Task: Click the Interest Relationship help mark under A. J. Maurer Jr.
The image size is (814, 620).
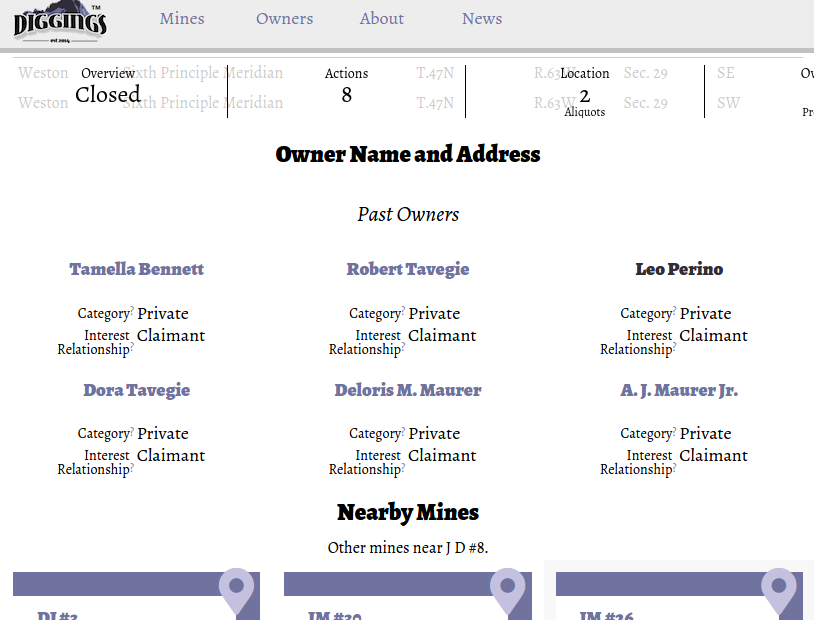Action: pyautogui.click(x=674, y=466)
